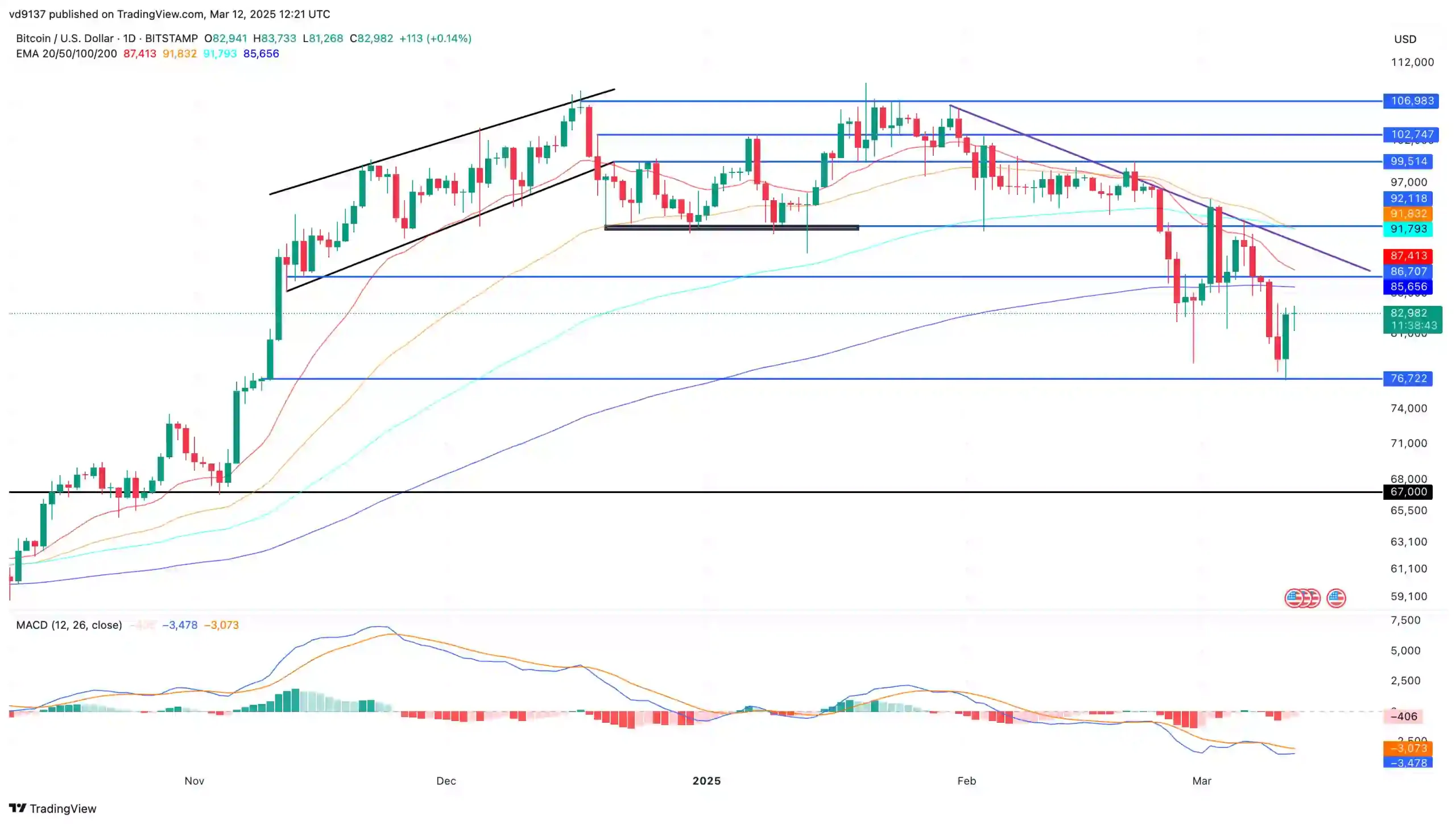Click the orange MACD signal -3,073 axis label

point(1408,748)
